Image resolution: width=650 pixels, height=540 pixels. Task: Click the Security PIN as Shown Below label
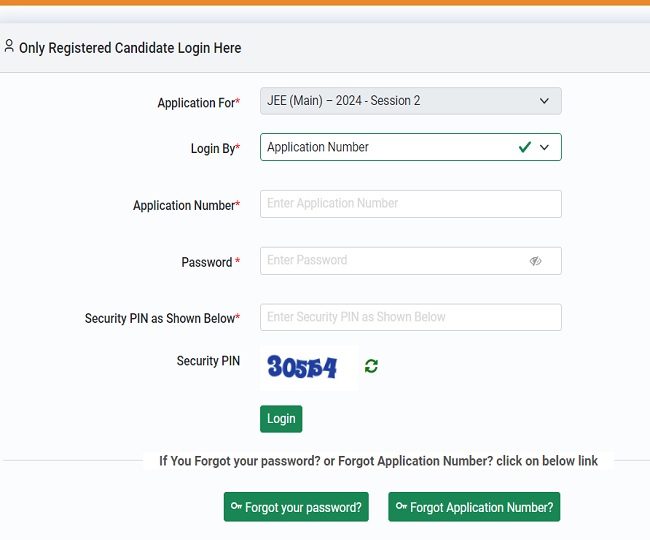(x=160, y=318)
